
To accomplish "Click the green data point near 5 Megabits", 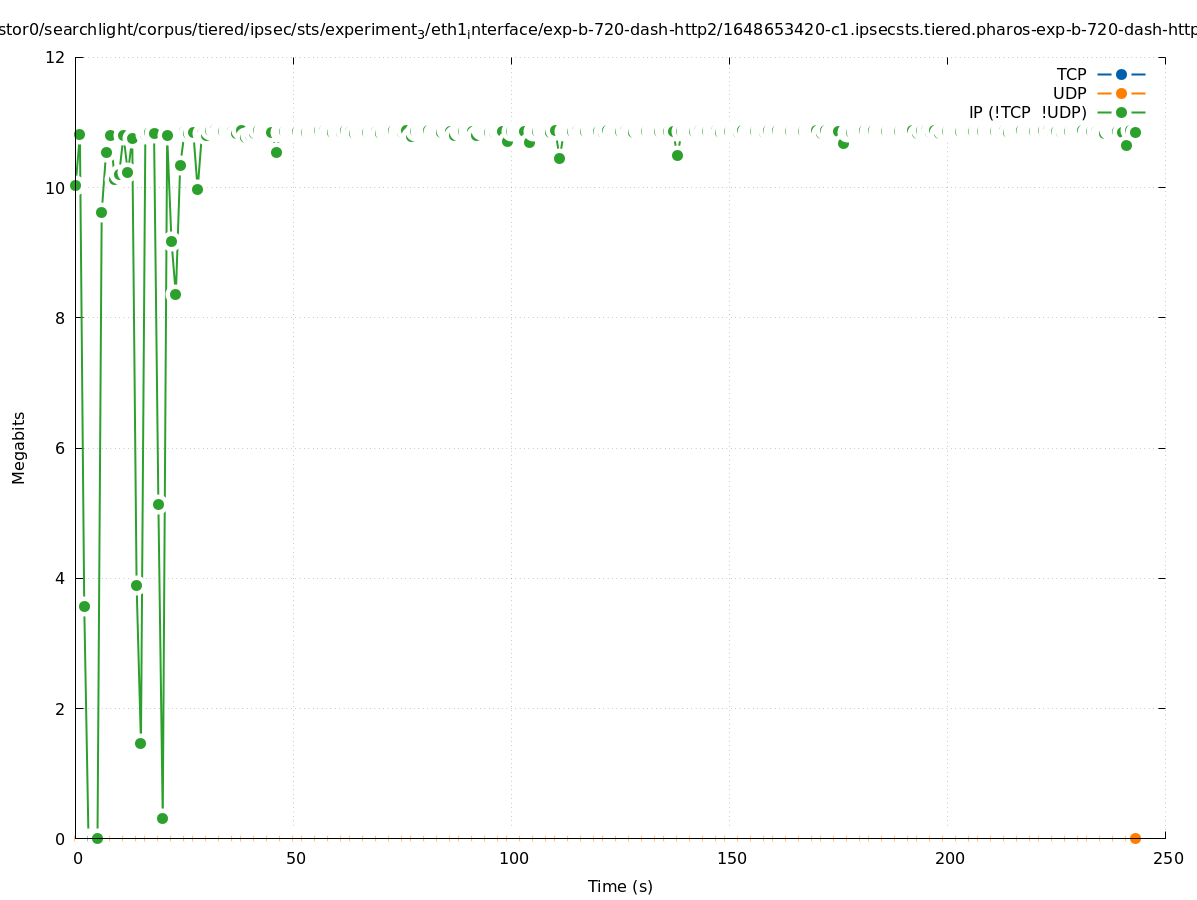I will [158, 504].
